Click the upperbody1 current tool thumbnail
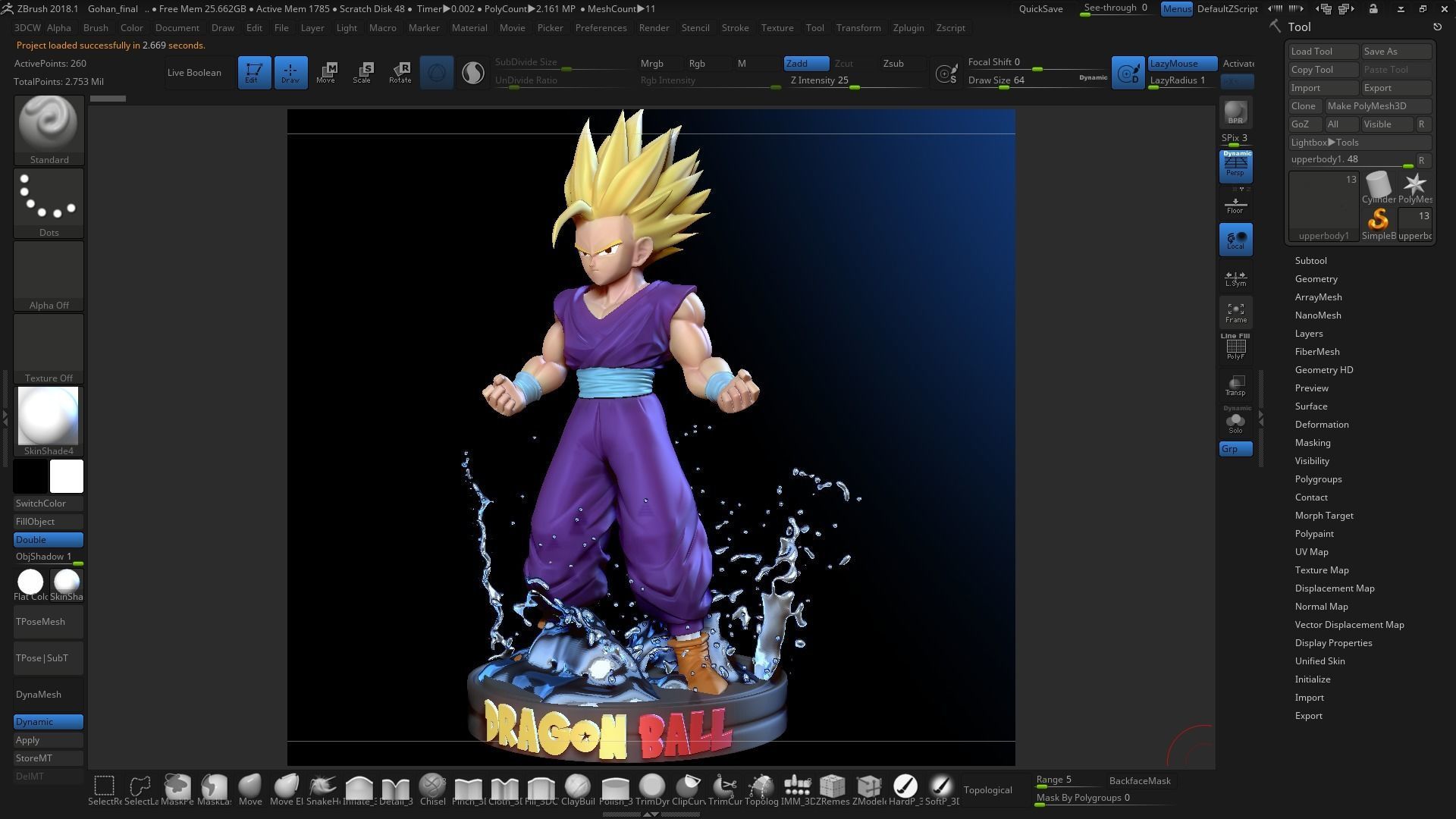This screenshot has height=819, width=1456. coord(1323,206)
